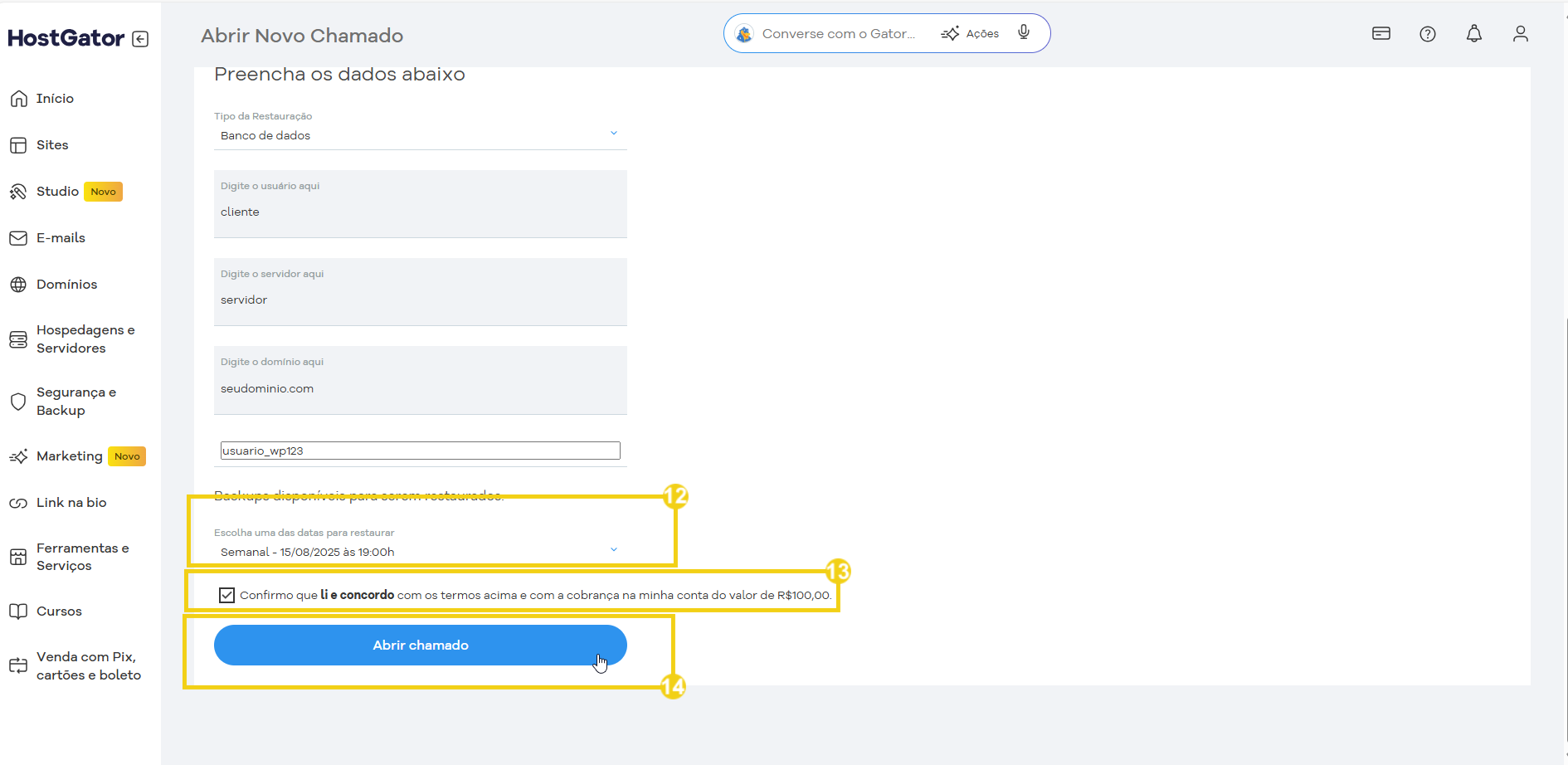
Task: Activate the microphone in Gator chat
Action: (1024, 32)
